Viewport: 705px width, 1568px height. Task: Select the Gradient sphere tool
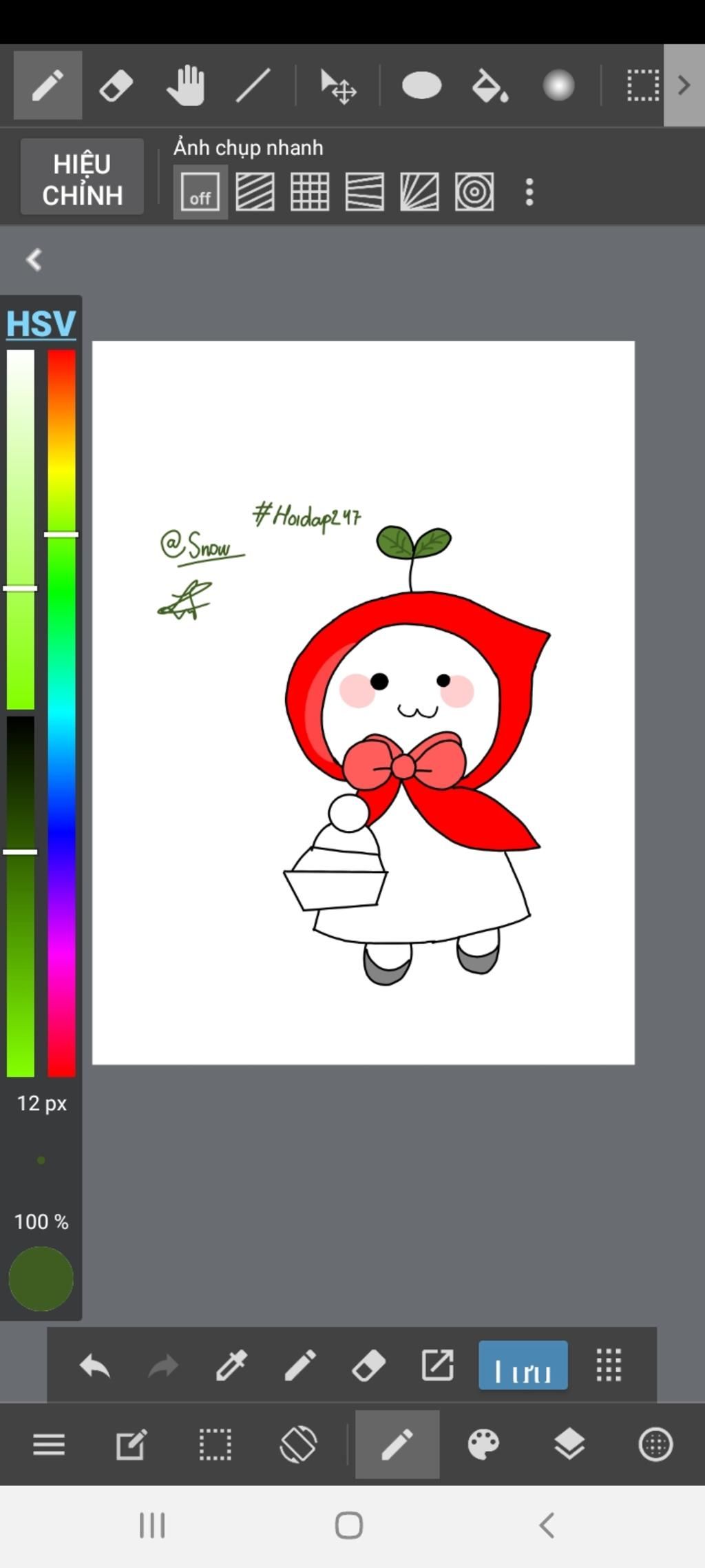tap(558, 86)
